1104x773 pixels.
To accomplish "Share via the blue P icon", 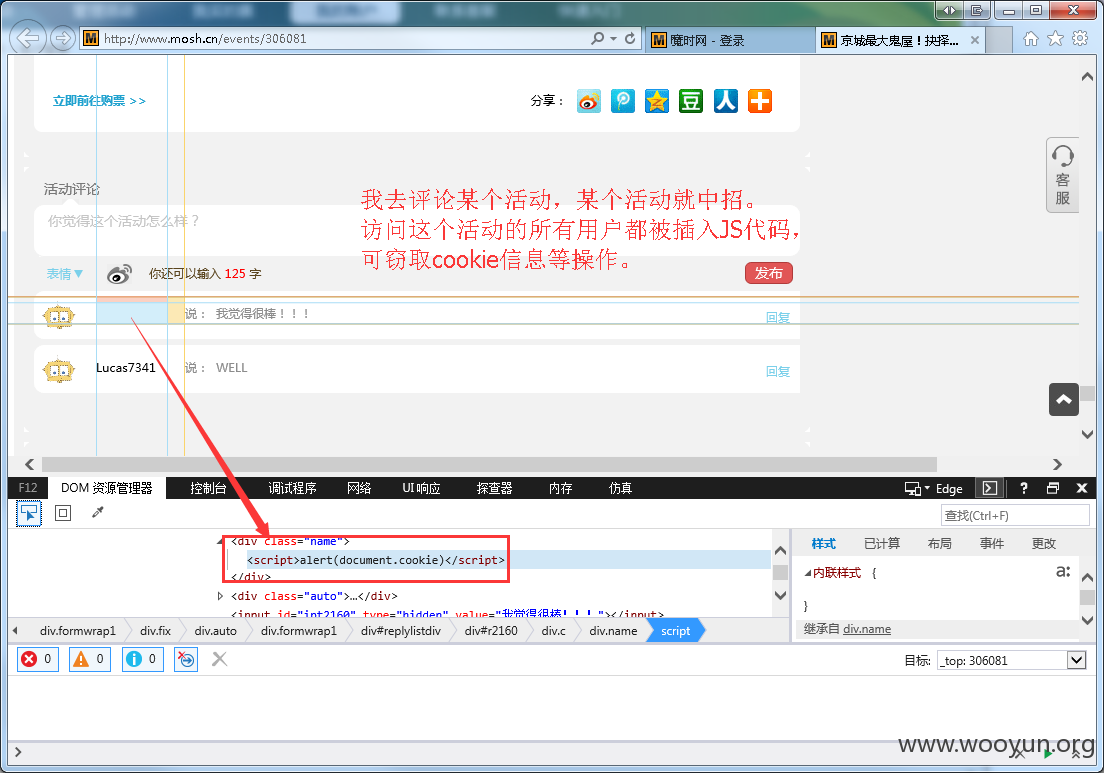I will (622, 101).
